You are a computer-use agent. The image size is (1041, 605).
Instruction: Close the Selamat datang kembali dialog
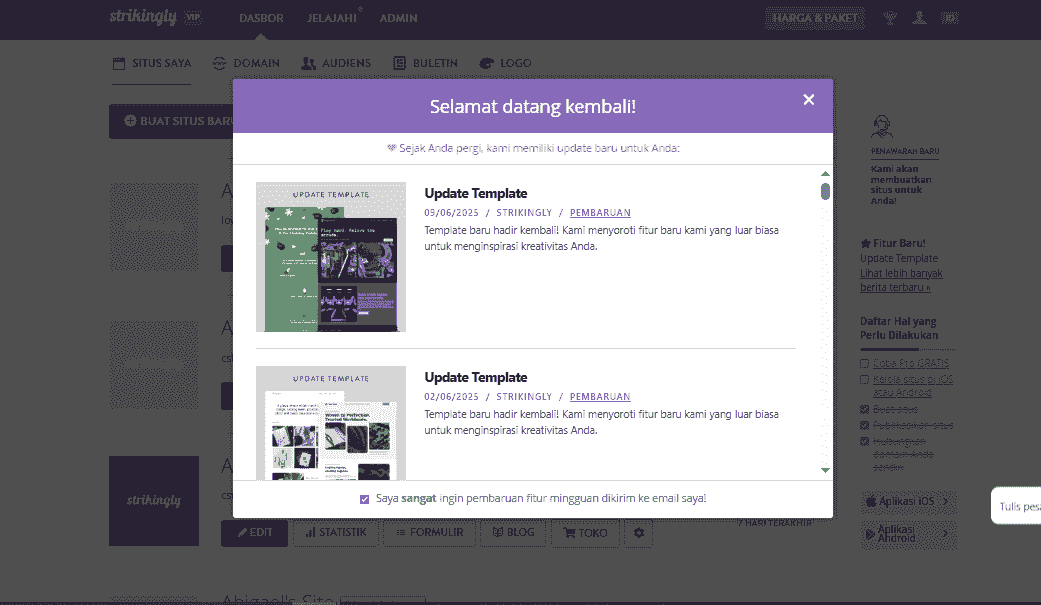(x=808, y=100)
